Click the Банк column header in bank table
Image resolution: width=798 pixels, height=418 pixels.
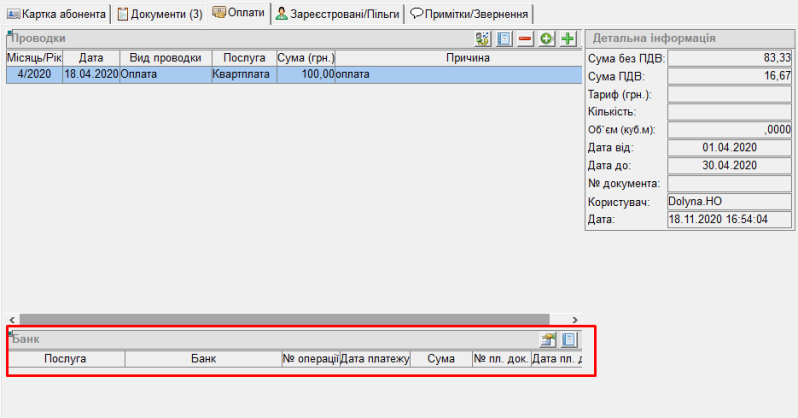click(203, 358)
